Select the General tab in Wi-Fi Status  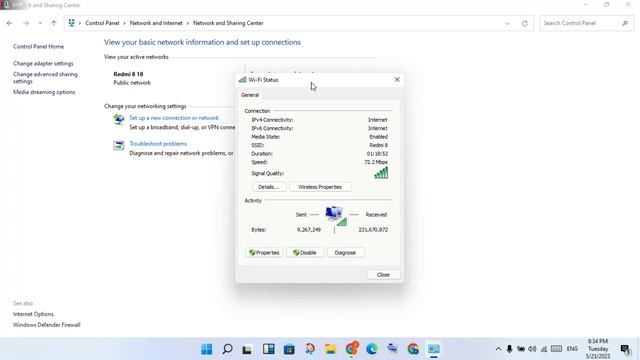coord(250,95)
